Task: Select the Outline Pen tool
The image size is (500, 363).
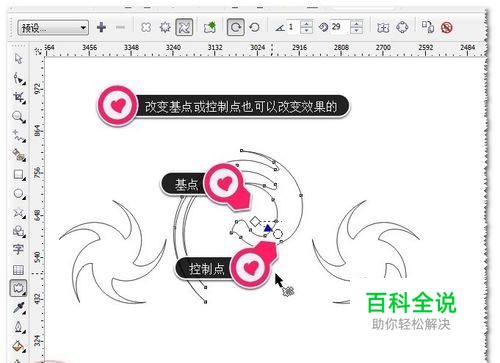Action: [19, 327]
